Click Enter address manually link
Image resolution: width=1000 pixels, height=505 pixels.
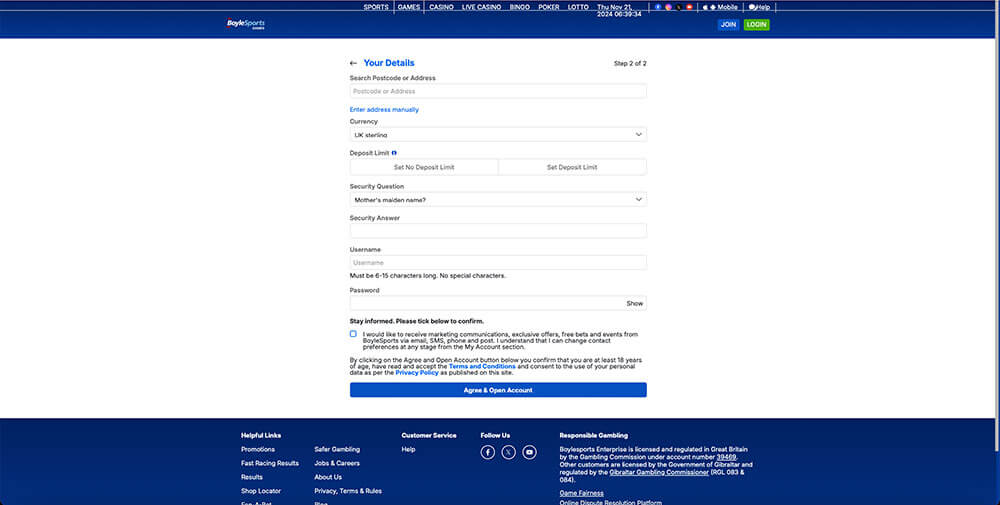coord(384,110)
